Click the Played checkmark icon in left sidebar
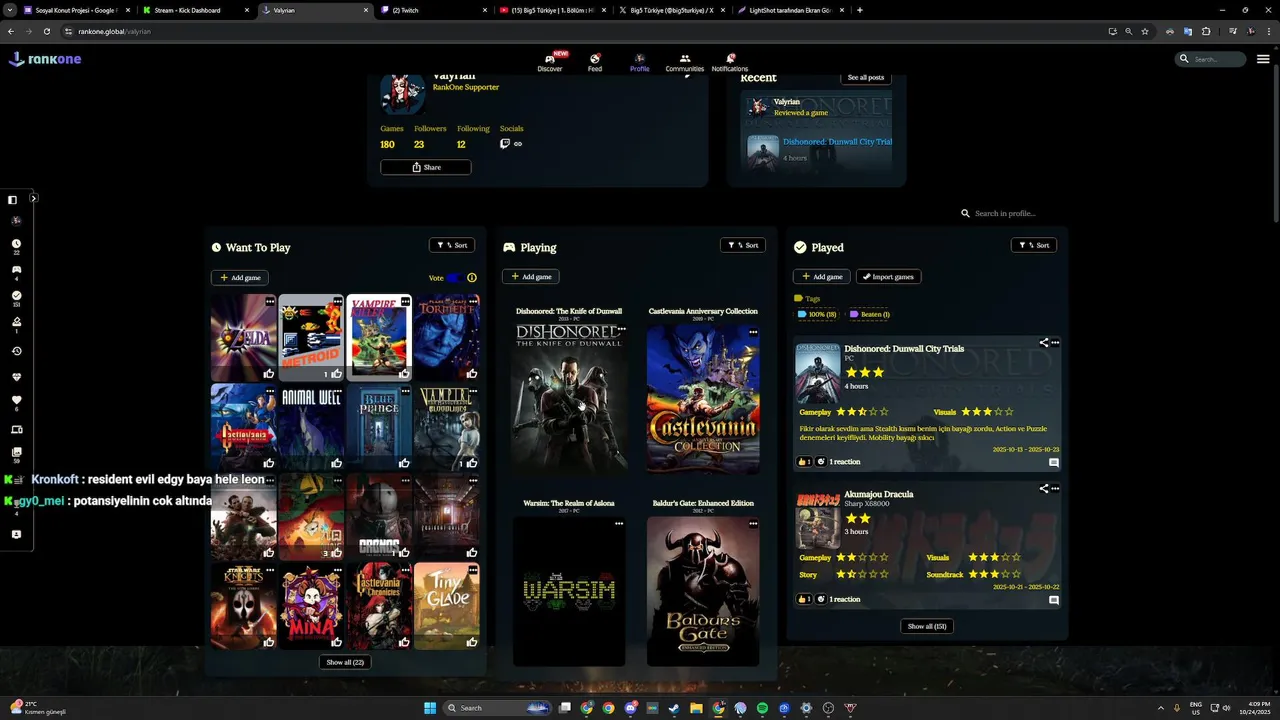 tap(16, 296)
